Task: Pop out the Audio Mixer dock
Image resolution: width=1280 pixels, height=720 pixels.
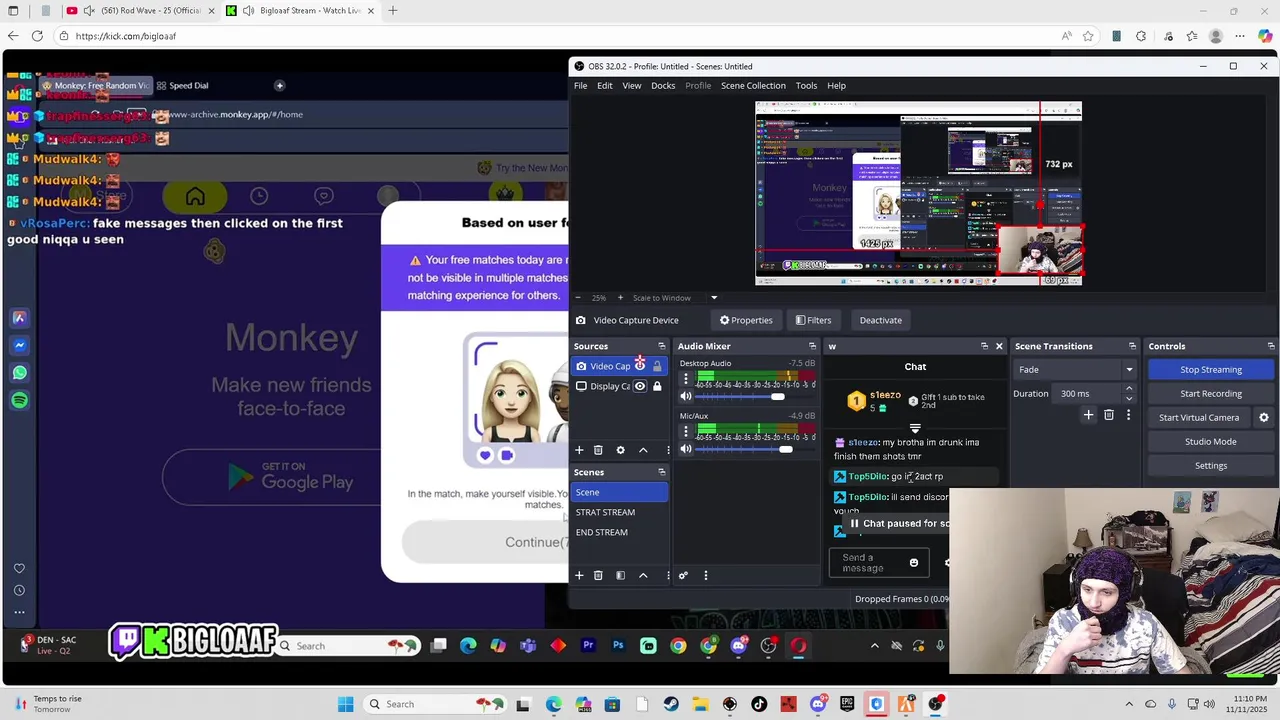Action: (812, 346)
